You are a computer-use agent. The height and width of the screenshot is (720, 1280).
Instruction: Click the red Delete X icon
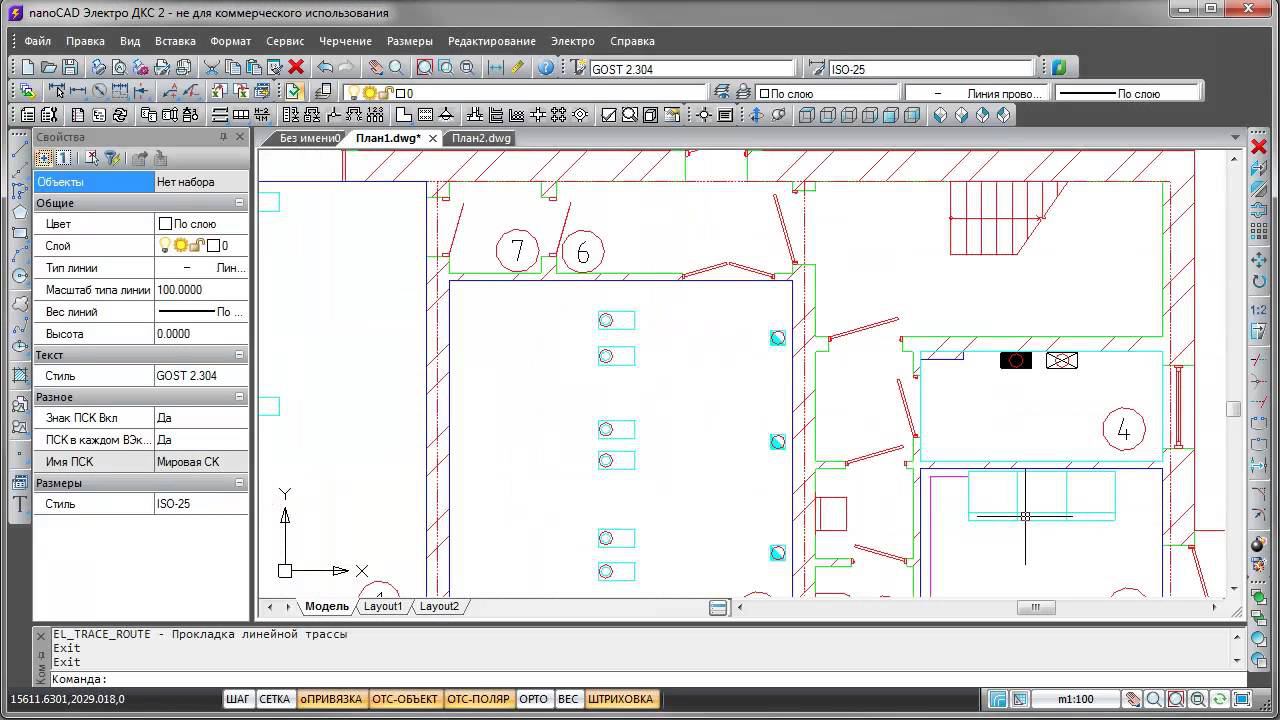point(296,68)
